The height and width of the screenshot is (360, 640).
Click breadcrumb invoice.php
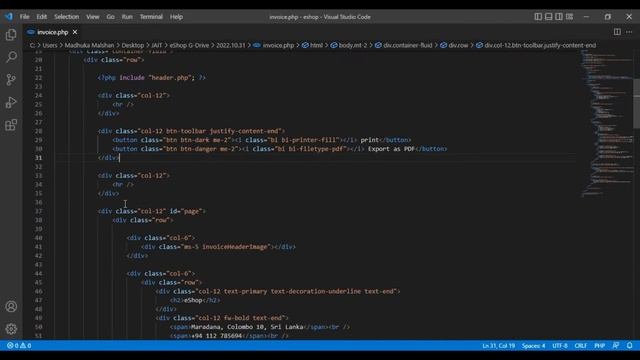(274, 45)
